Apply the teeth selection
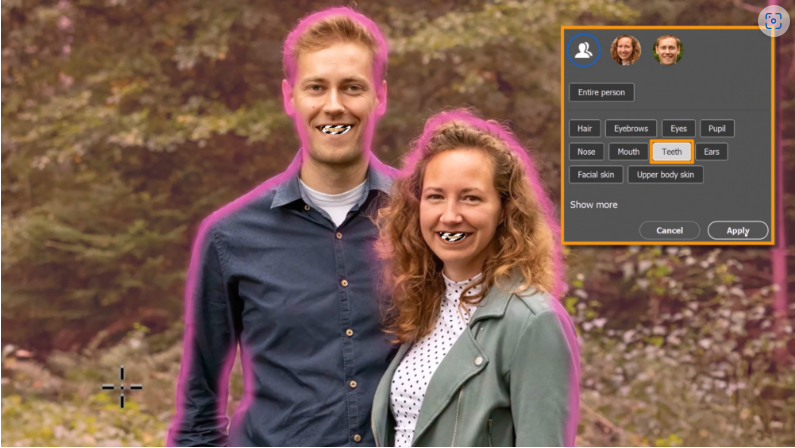The height and width of the screenshot is (448, 795). point(738,231)
